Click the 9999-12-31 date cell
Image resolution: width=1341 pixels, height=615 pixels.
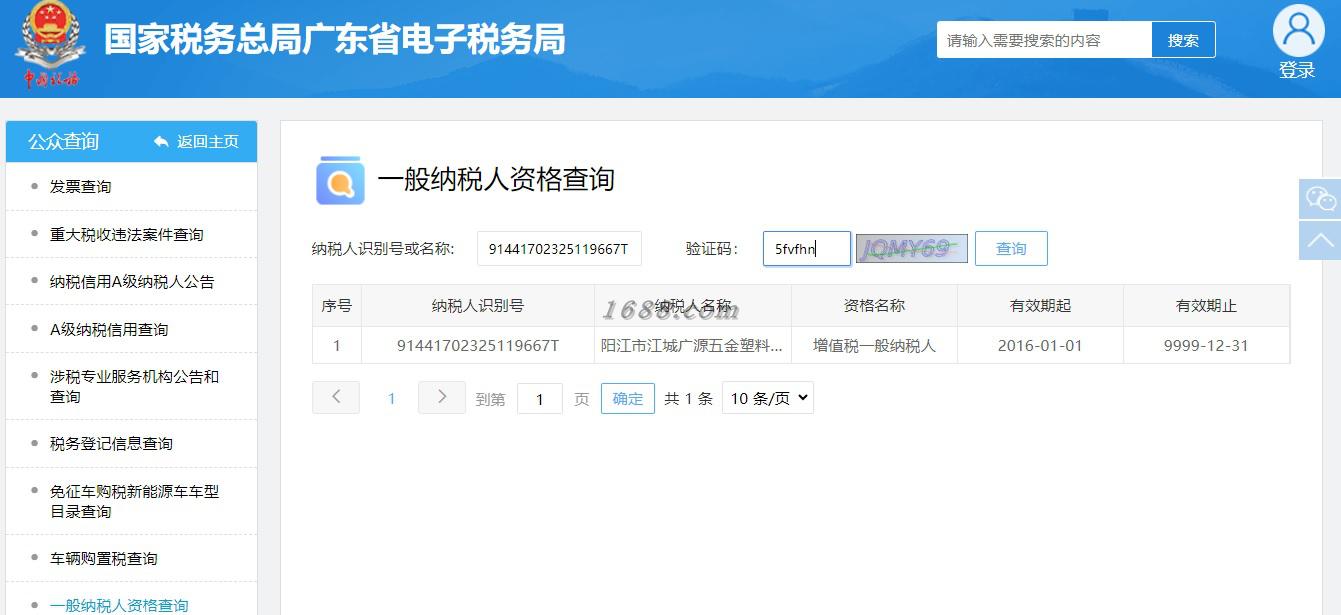coord(1206,346)
